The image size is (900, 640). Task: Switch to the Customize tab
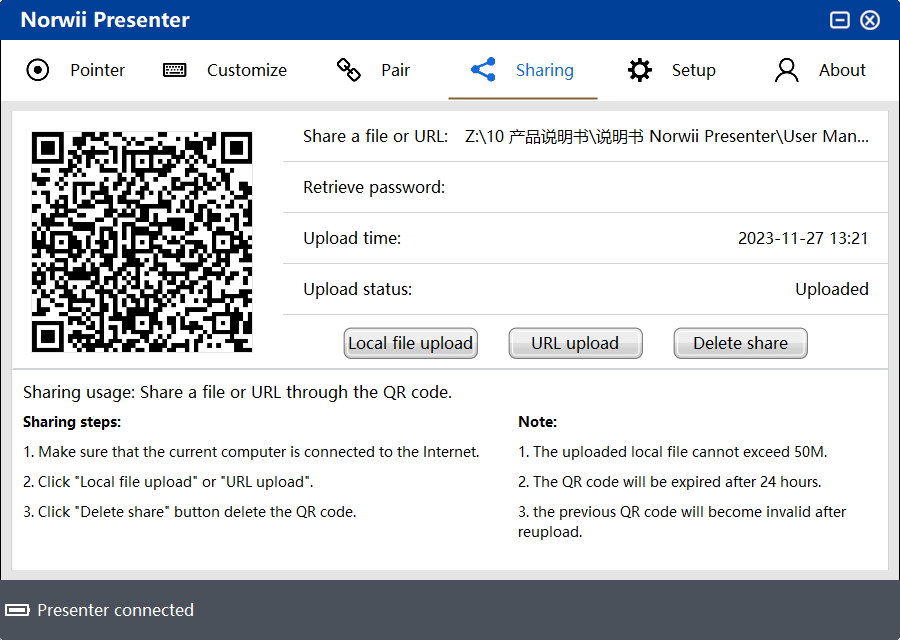pyautogui.click(x=225, y=70)
